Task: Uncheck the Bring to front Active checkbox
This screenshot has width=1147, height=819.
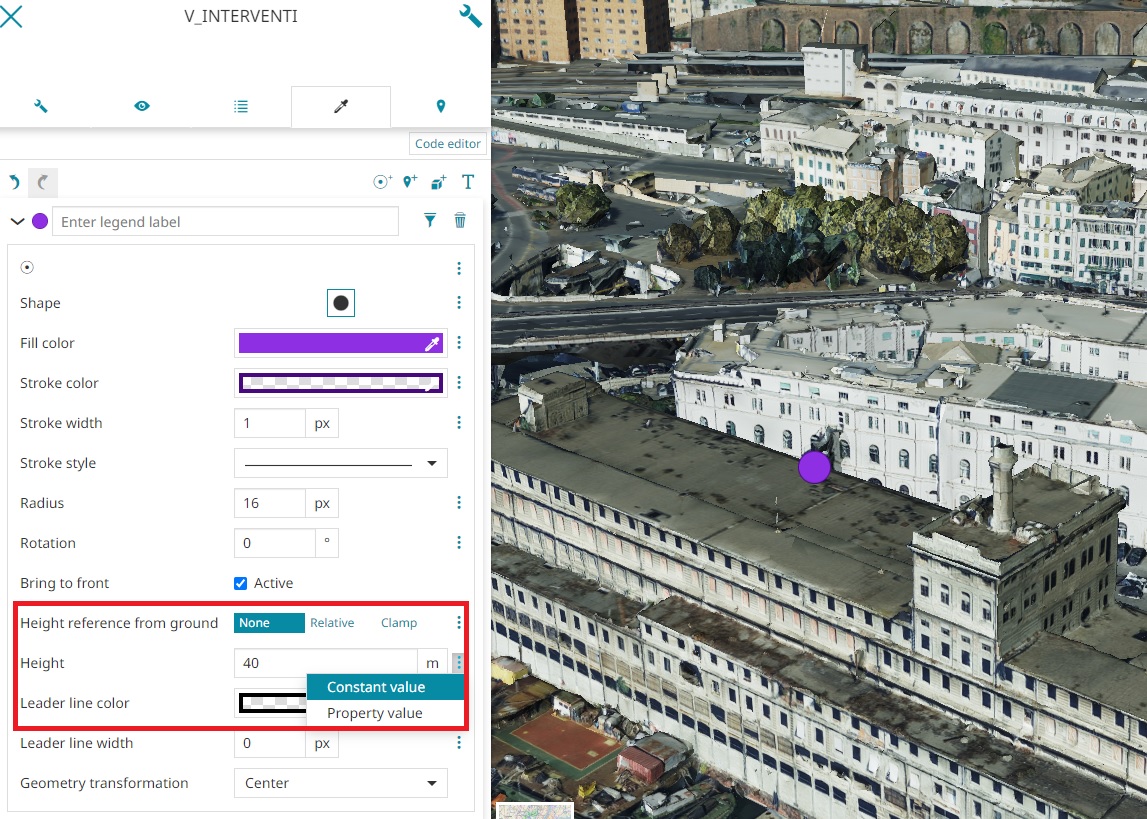Action: 240,583
